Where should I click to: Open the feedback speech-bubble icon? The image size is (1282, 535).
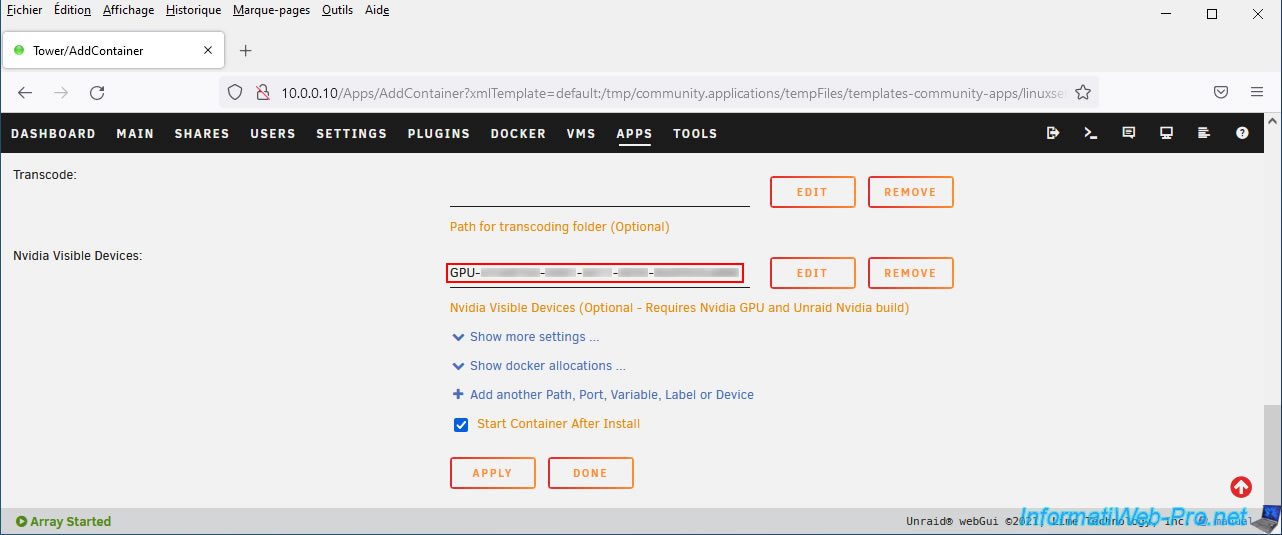[1129, 133]
